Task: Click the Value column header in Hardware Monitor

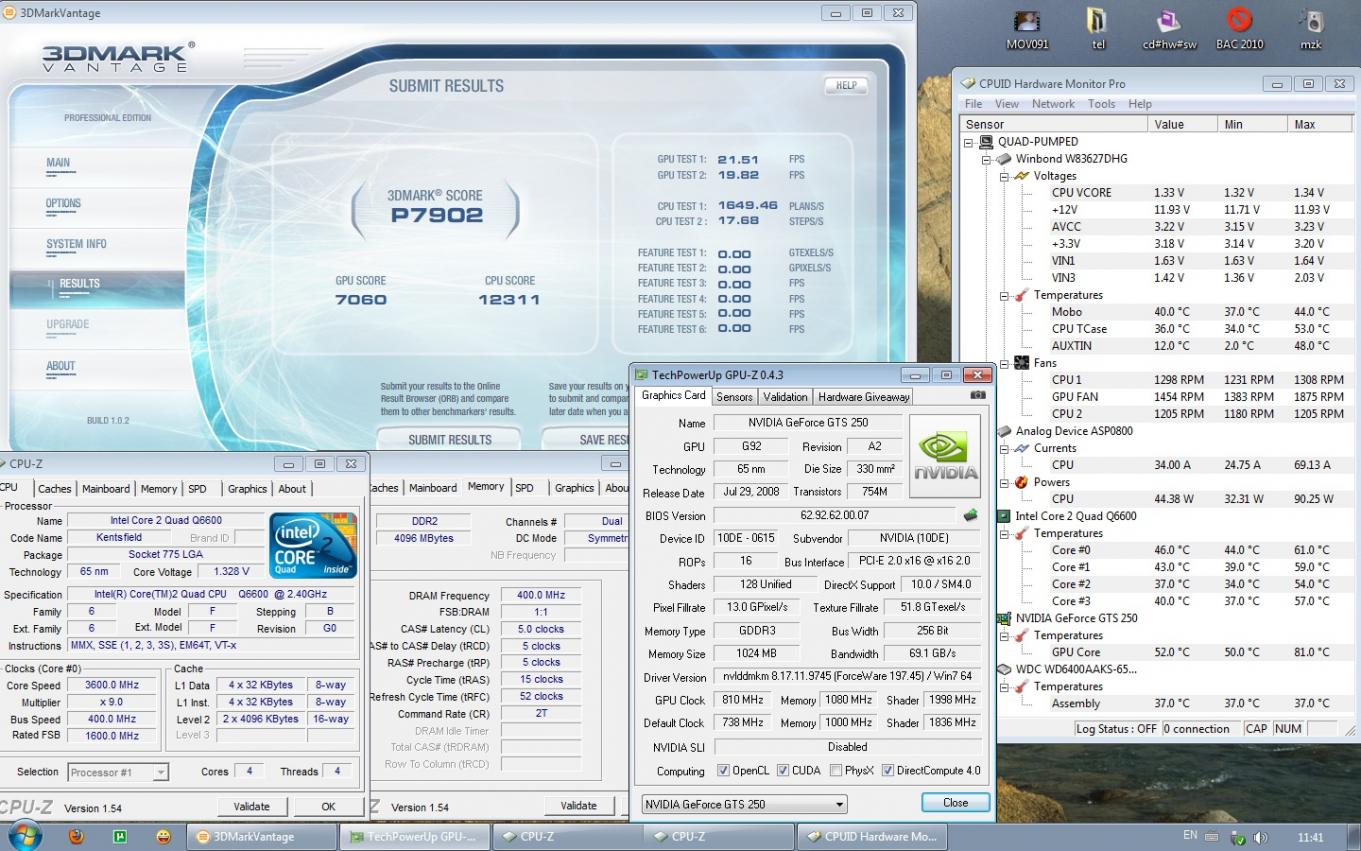Action: click(x=1182, y=124)
